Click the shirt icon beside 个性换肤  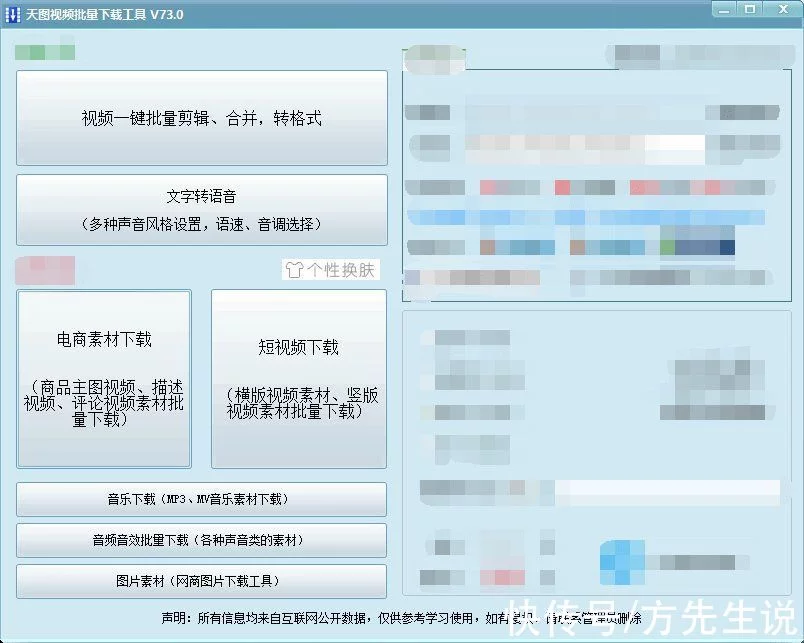coord(294,270)
